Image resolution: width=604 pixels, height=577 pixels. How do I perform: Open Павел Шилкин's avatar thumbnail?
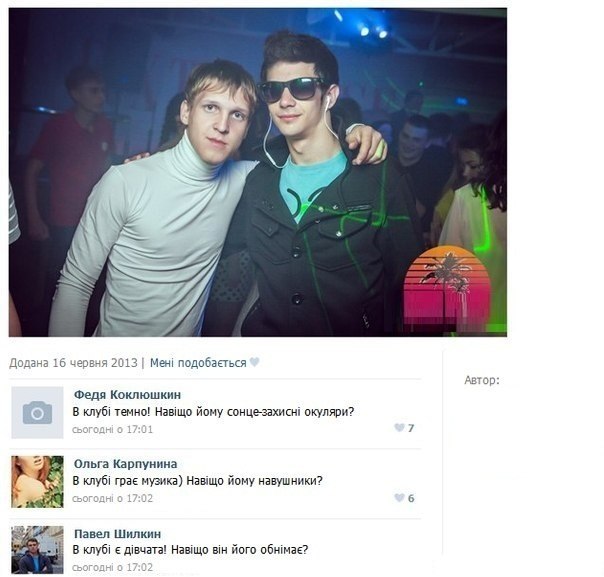pos(37,550)
